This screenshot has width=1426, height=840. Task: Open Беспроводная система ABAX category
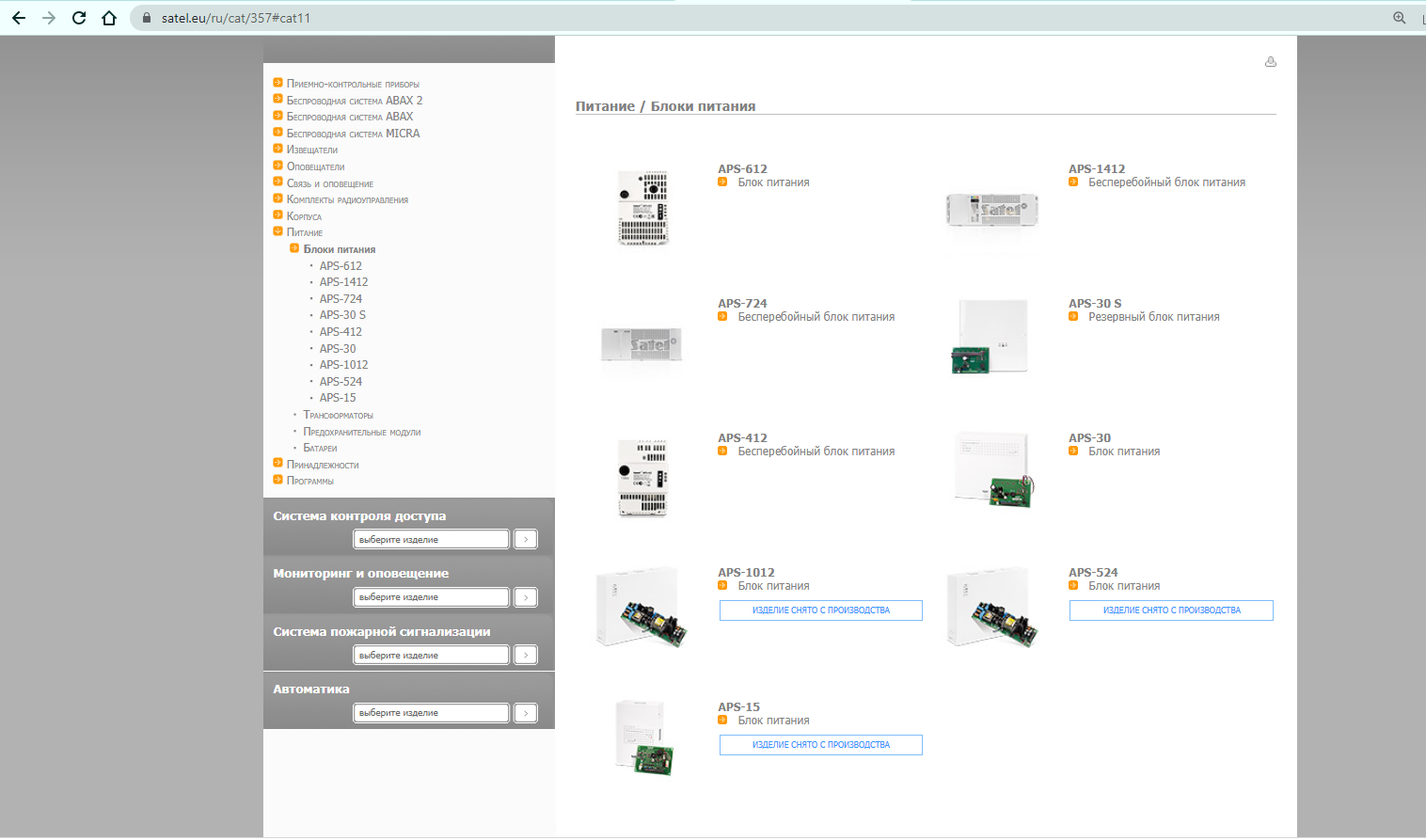350,117
